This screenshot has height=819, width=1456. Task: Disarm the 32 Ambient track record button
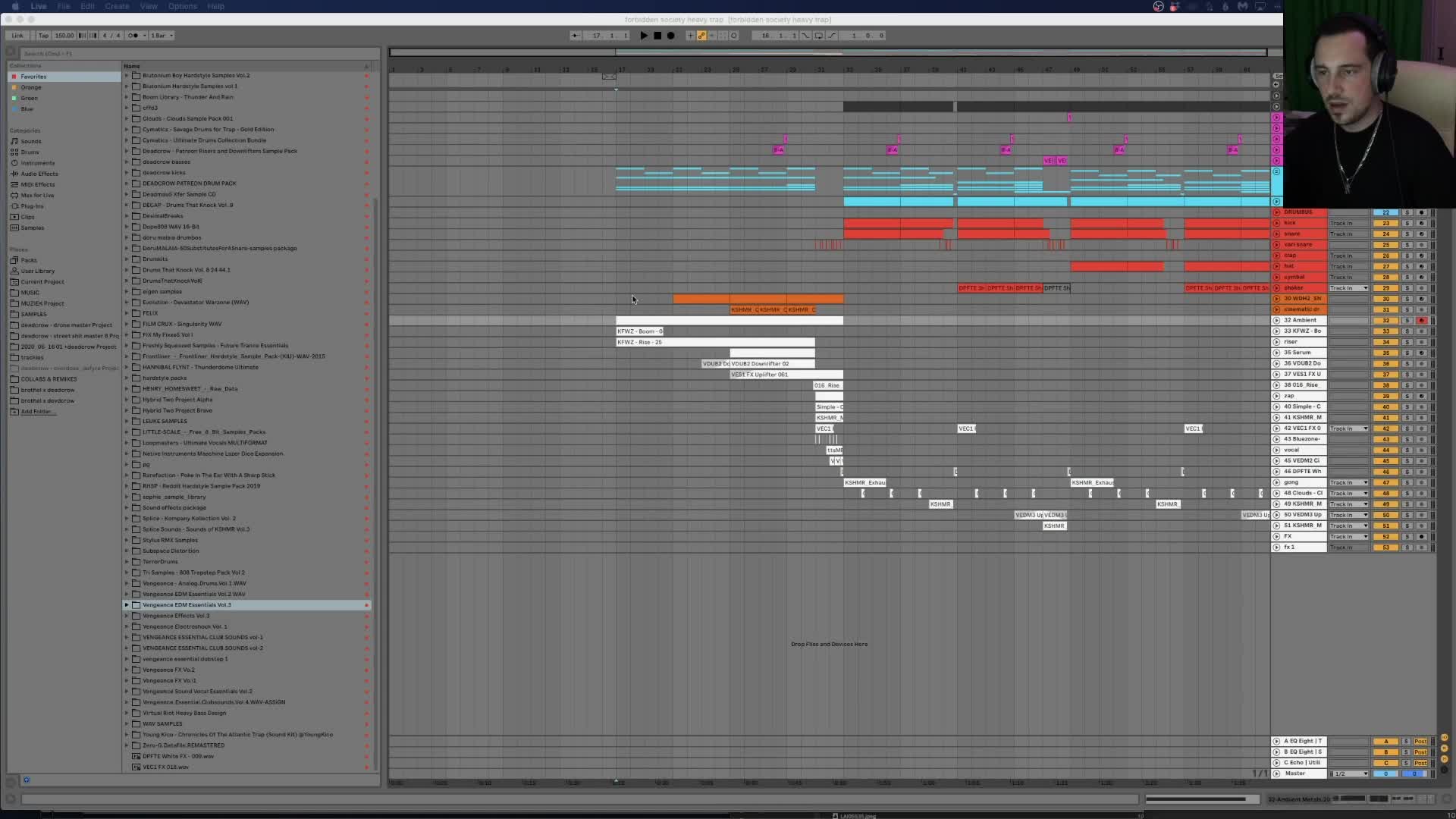pyautogui.click(x=1421, y=321)
